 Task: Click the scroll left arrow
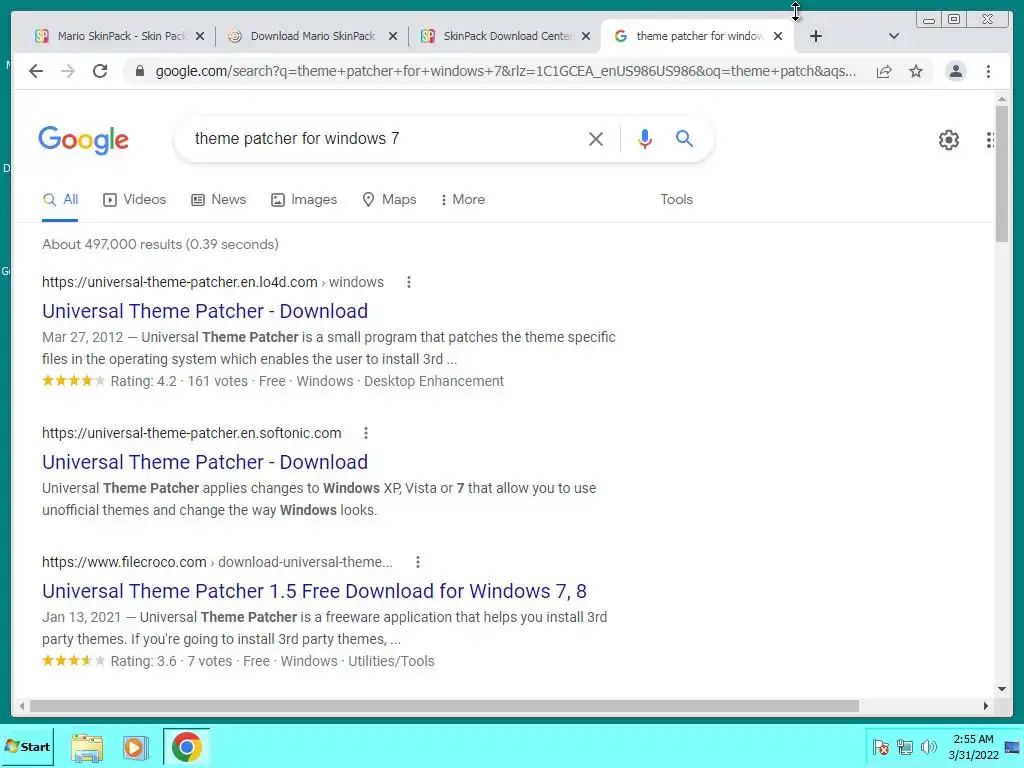click(22, 706)
